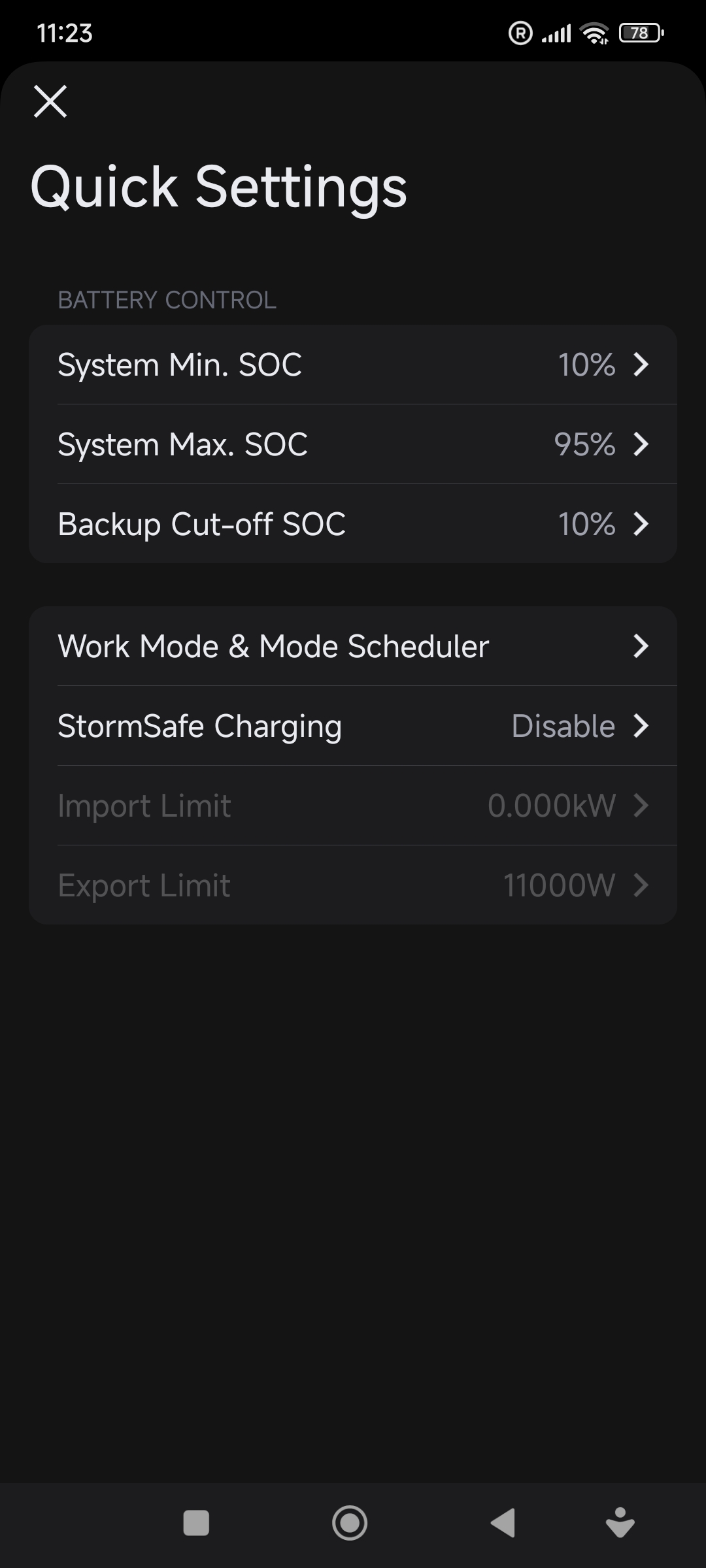706x1568 pixels.
Task: Close the Quick Settings screen
Action: coord(50,102)
